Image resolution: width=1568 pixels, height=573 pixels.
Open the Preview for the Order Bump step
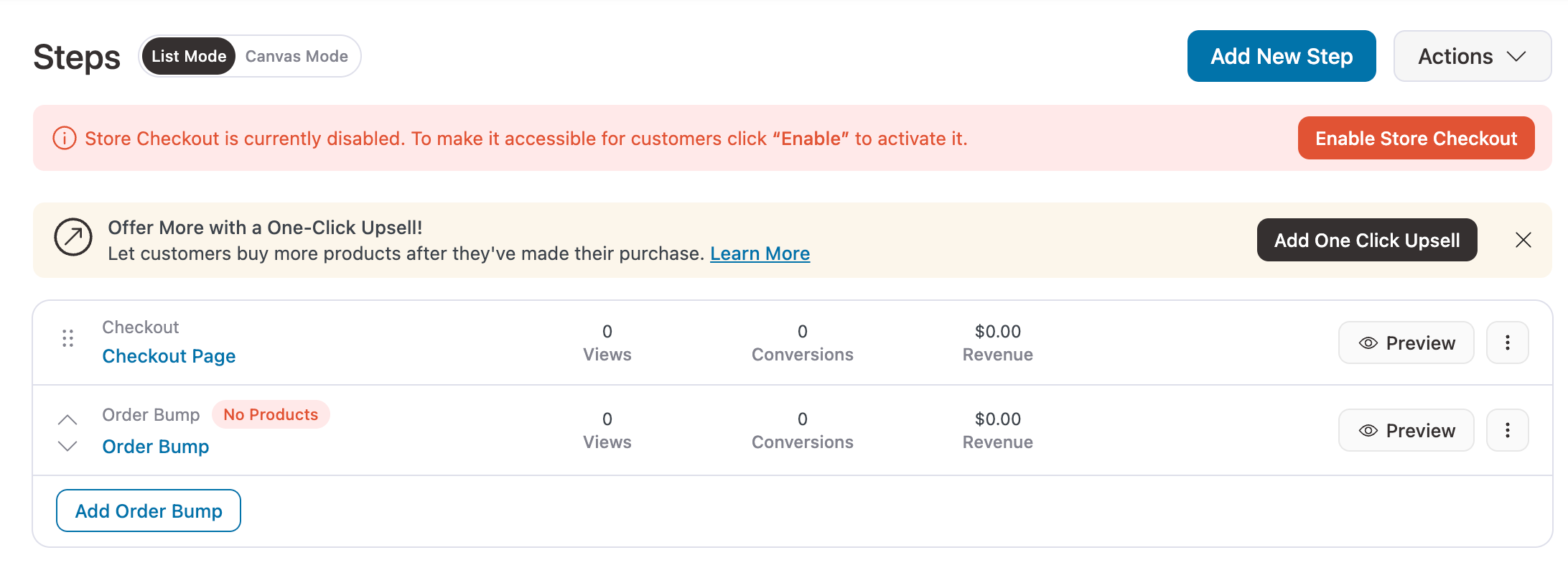pyautogui.click(x=1405, y=430)
